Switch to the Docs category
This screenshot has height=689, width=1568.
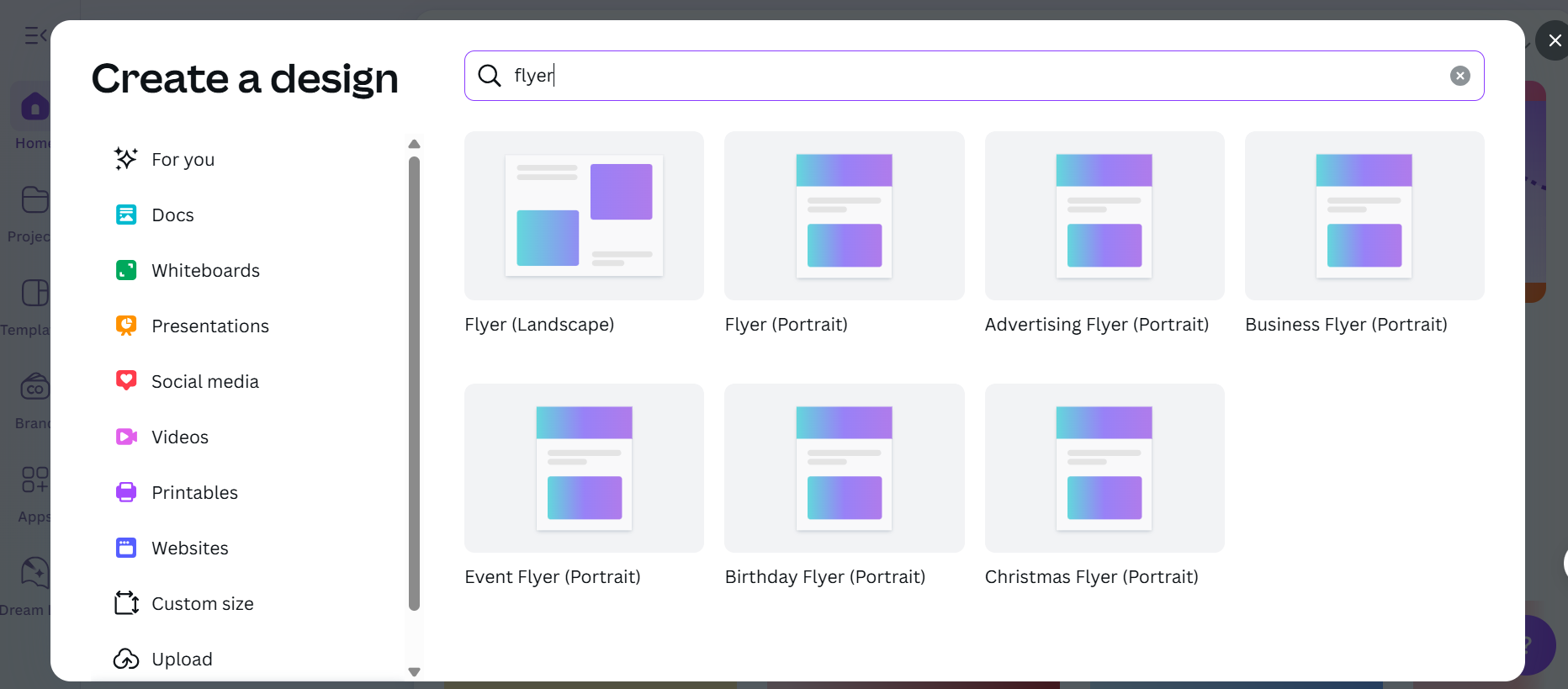coord(172,215)
